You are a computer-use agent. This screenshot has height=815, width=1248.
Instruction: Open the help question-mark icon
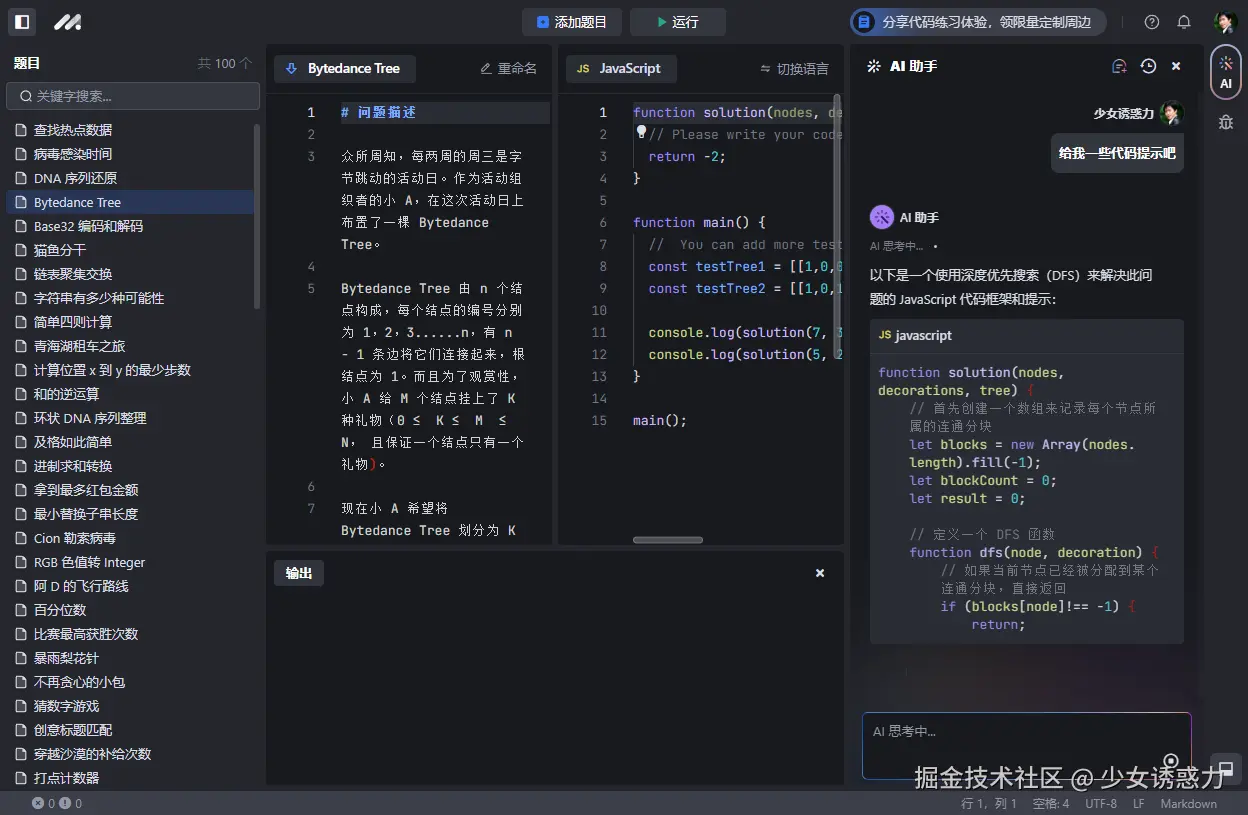[x=1151, y=21]
